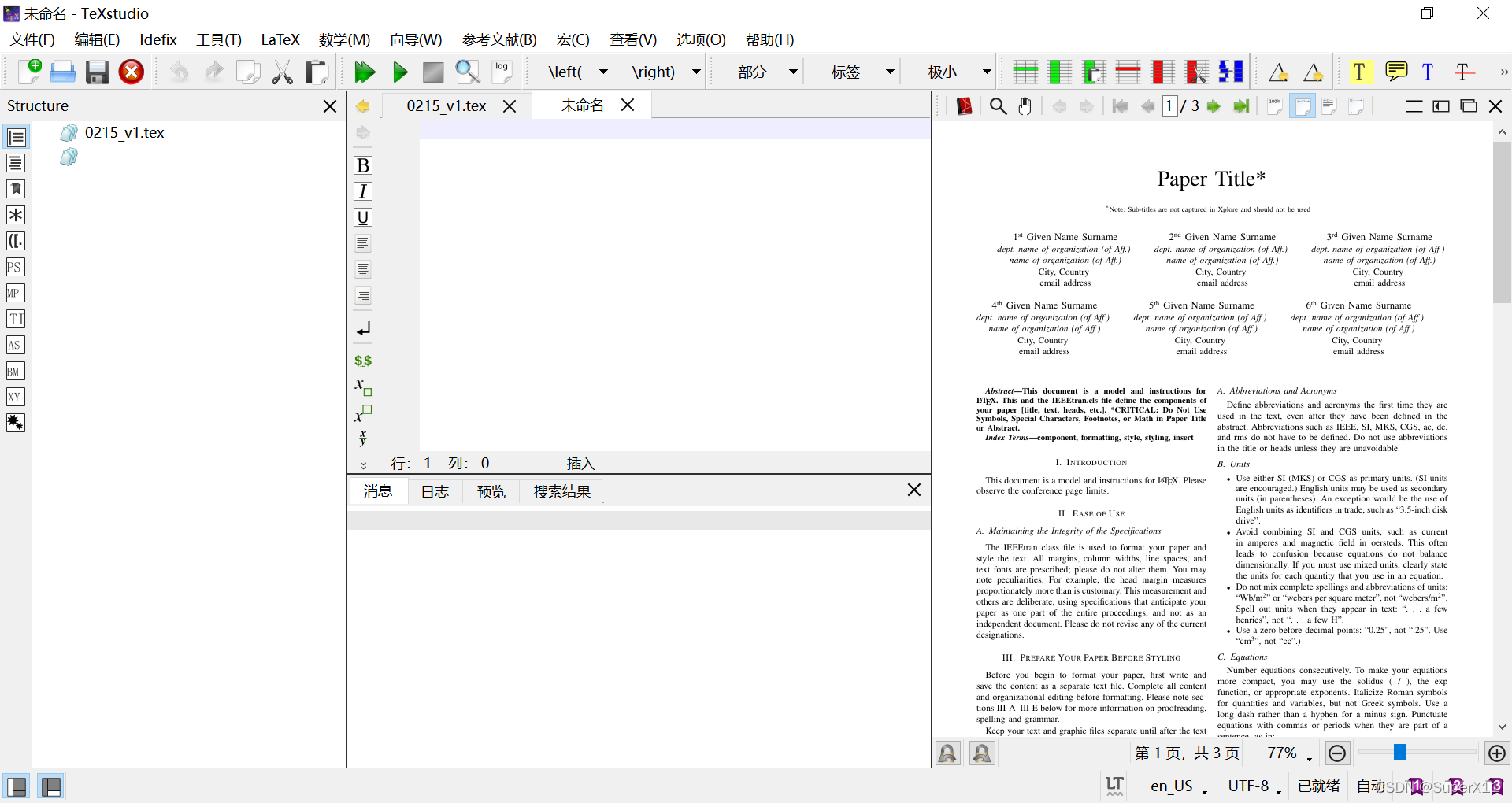Toggle the Structure view in the side panel
Image resolution: width=1512 pixels, height=803 pixels.
click(16, 137)
